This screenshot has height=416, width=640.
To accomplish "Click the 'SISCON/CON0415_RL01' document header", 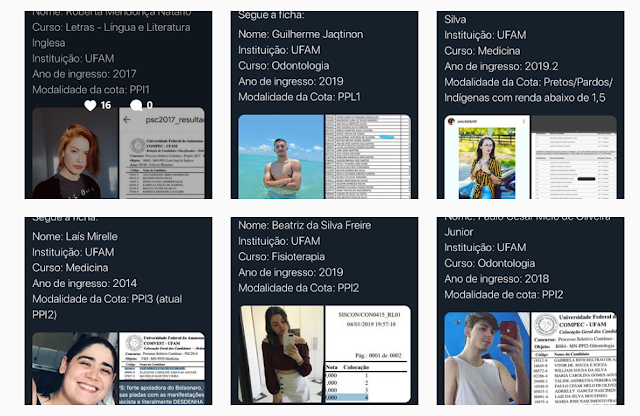I will (369, 315).
